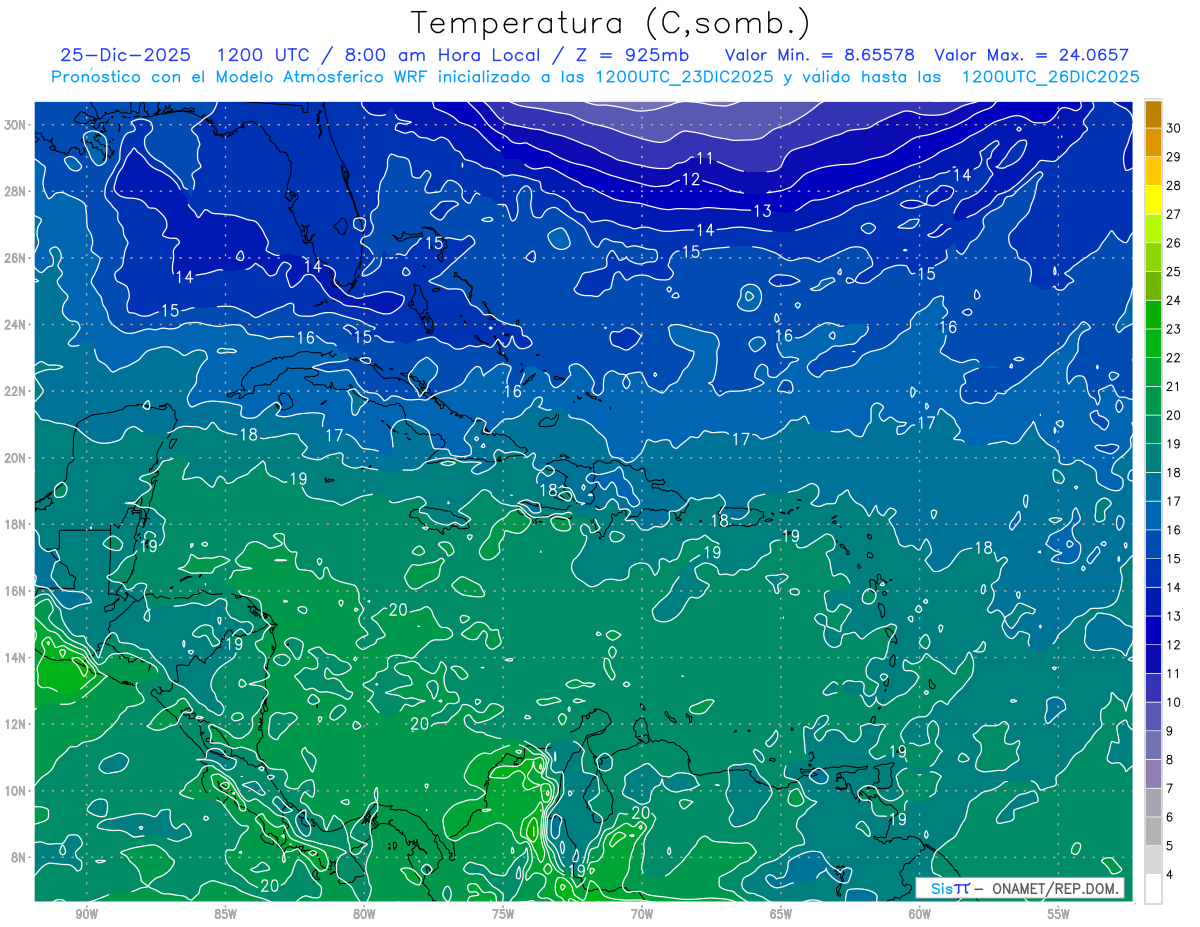The height and width of the screenshot is (927, 1200).
Task: Click the 'Temperatura (C,somb.)' chart title
Action: point(610,23)
